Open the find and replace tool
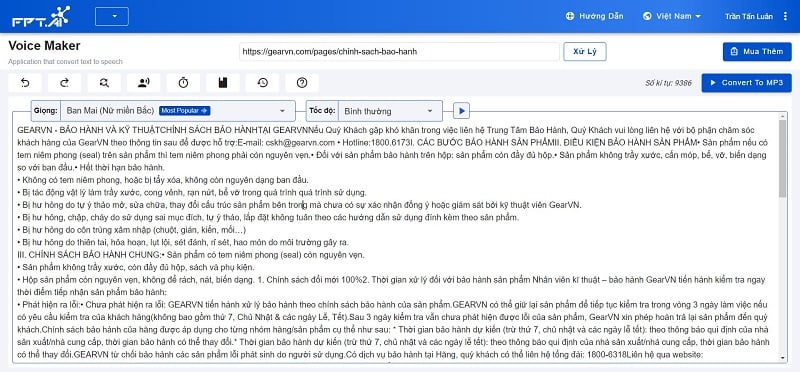Viewport: 800px width, 372px height. (104, 83)
